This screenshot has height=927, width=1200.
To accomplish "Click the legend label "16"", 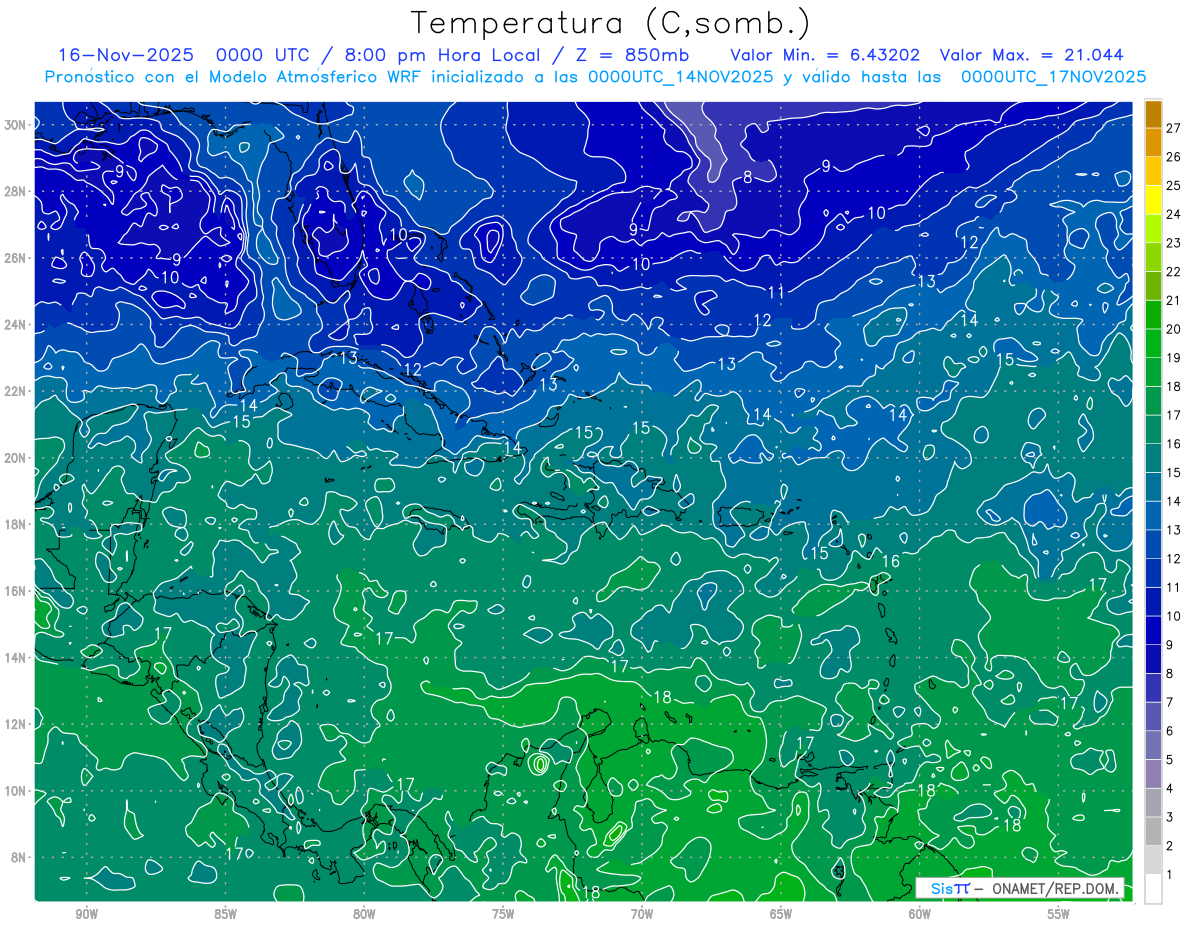I will click(x=1173, y=444).
